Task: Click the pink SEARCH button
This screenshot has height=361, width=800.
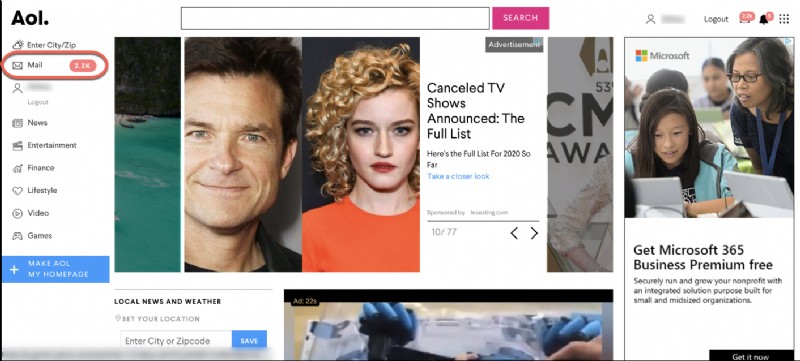Action: tap(520, 18)
